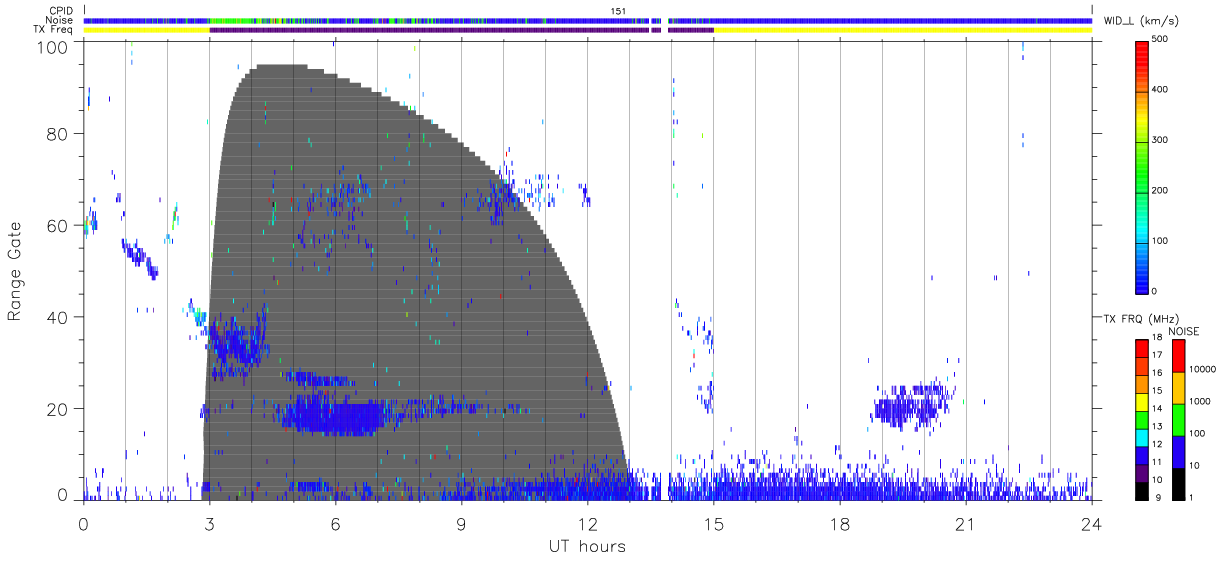Click the 11 label on TX FRQ scale
1228x567 pixels.
(1157, 462)
